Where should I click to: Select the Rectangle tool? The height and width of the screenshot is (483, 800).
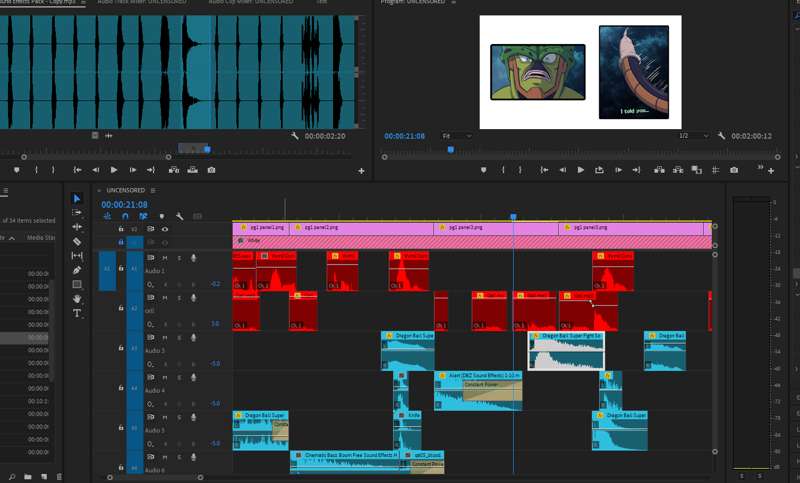(77, 284)
